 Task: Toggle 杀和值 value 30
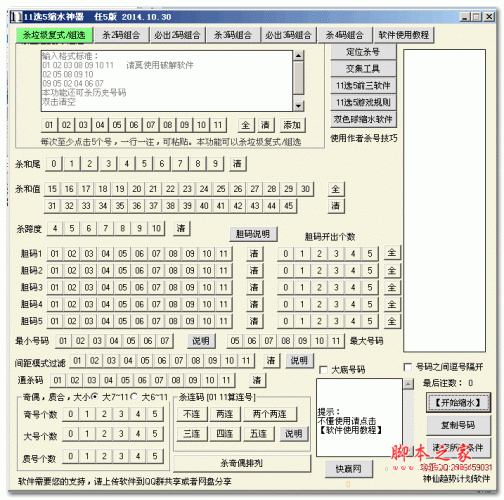(305, 189)
